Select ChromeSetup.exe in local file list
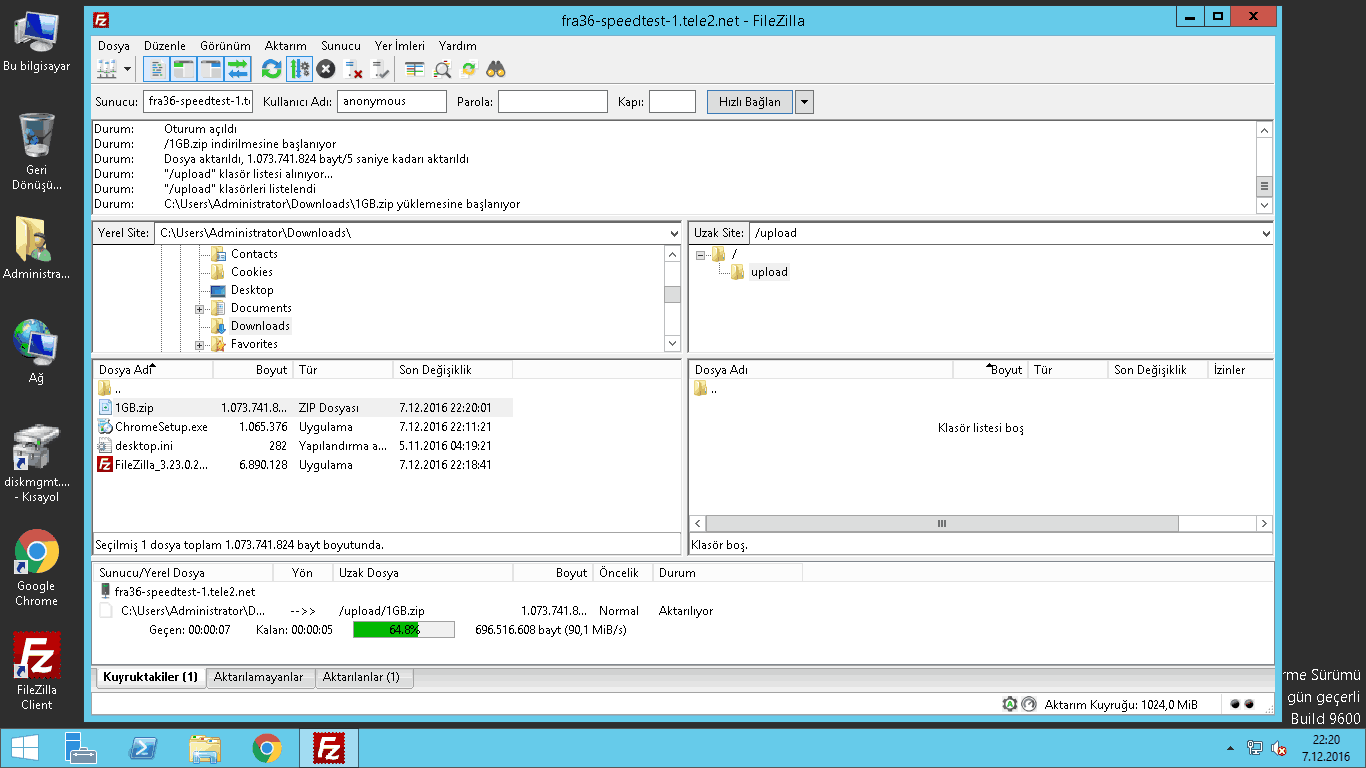The width and height of the screenshot is (1366, 768). (304, 427)
